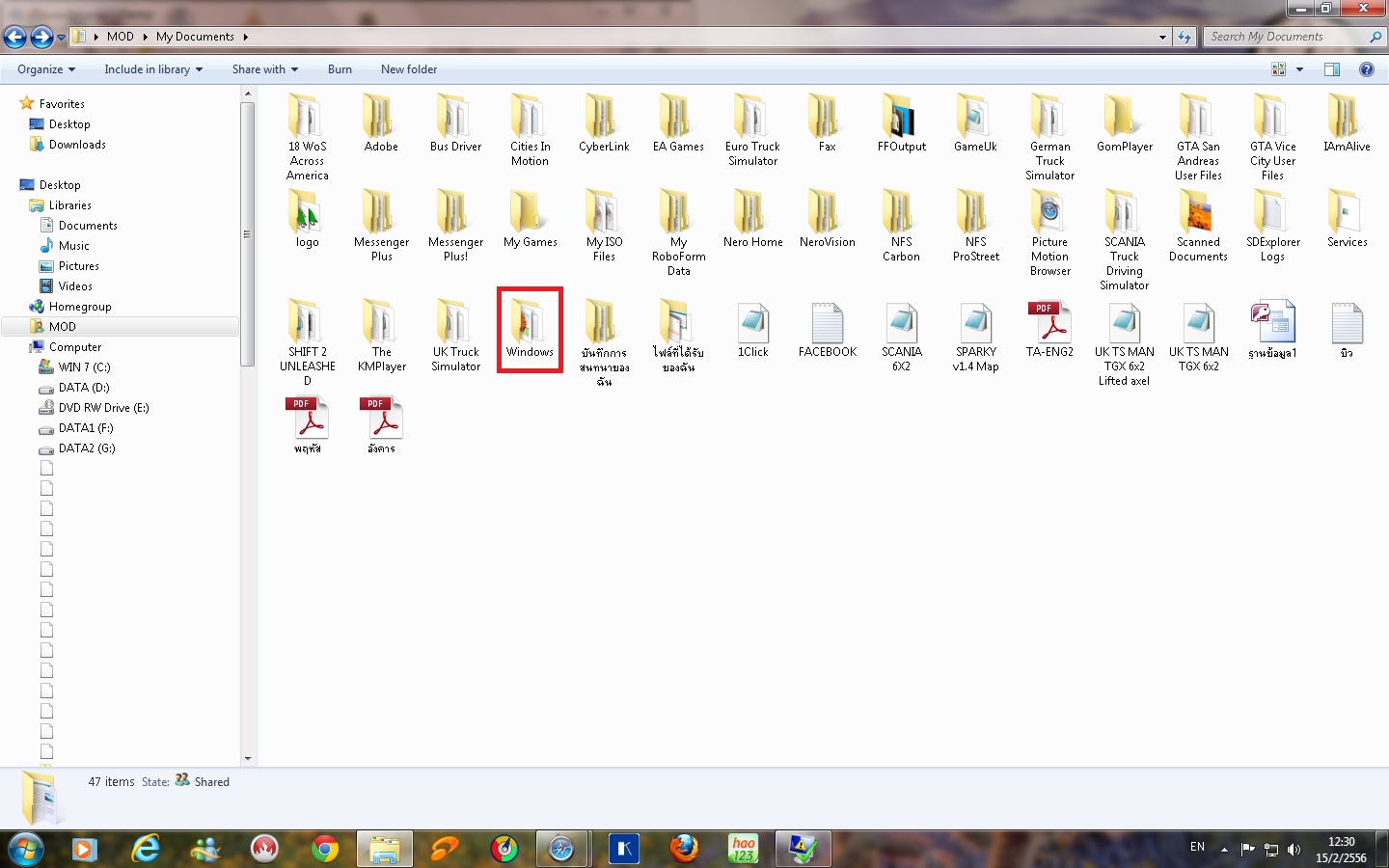Select the Windows folder

[x=530, y=329]
